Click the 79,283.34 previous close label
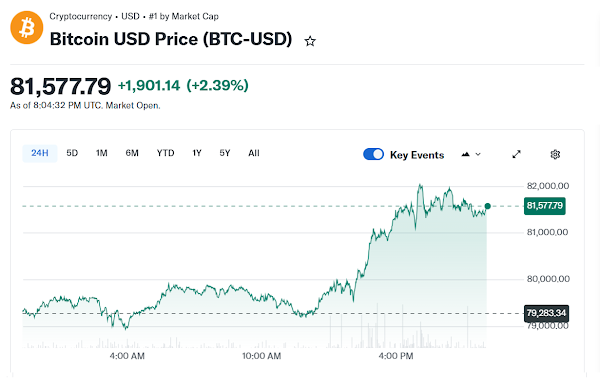This screenshot has height=388, width=600. pos(546,313)
